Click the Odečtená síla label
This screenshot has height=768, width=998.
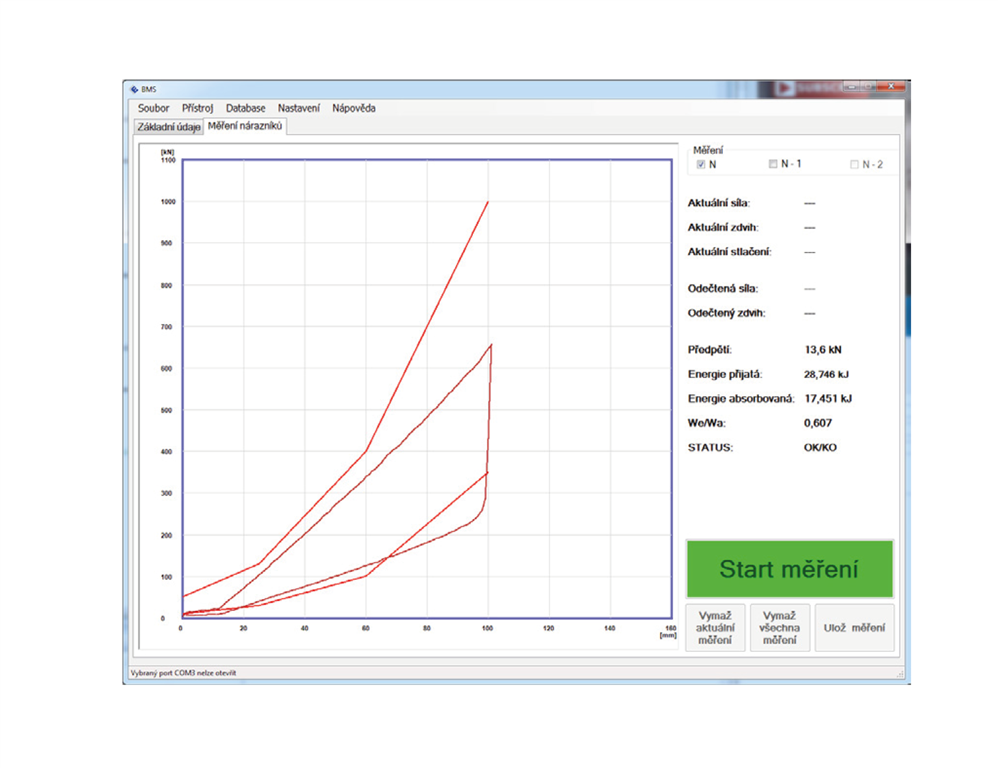(x=723, y=289)
